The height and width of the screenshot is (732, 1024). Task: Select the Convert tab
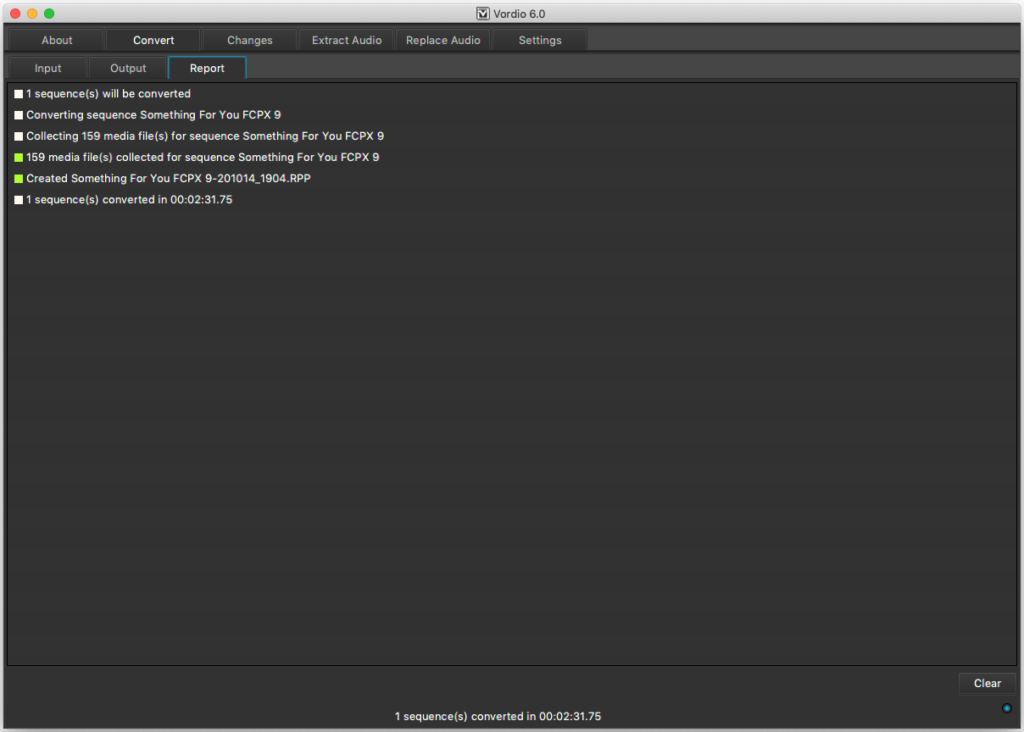(x=153, y=40)
